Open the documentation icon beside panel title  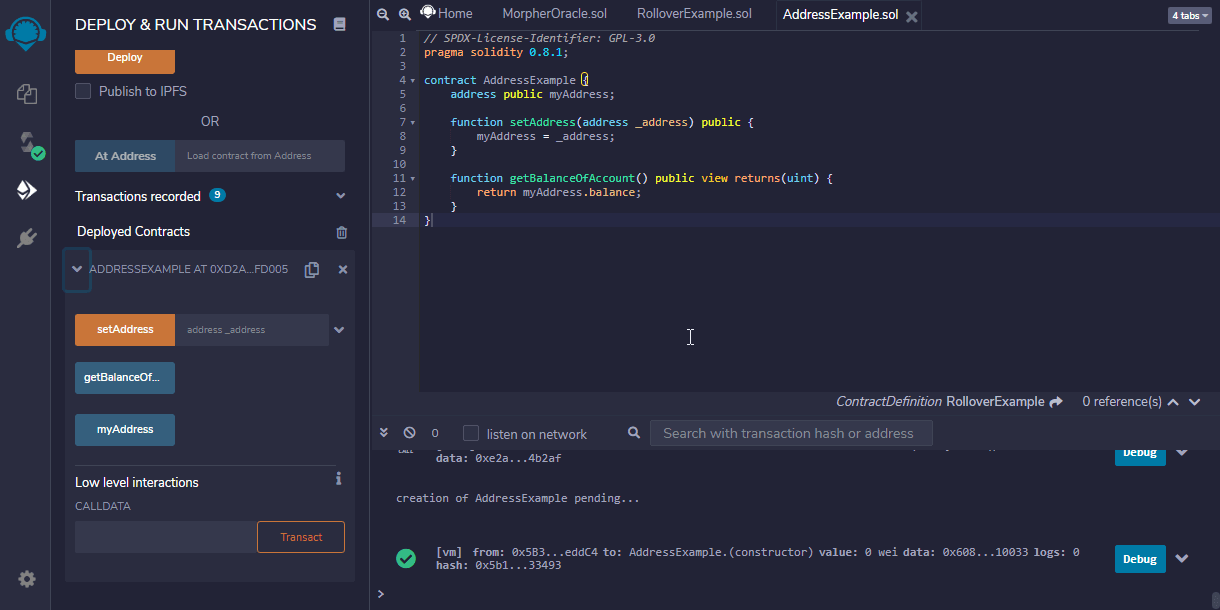[x=340, y=24]
